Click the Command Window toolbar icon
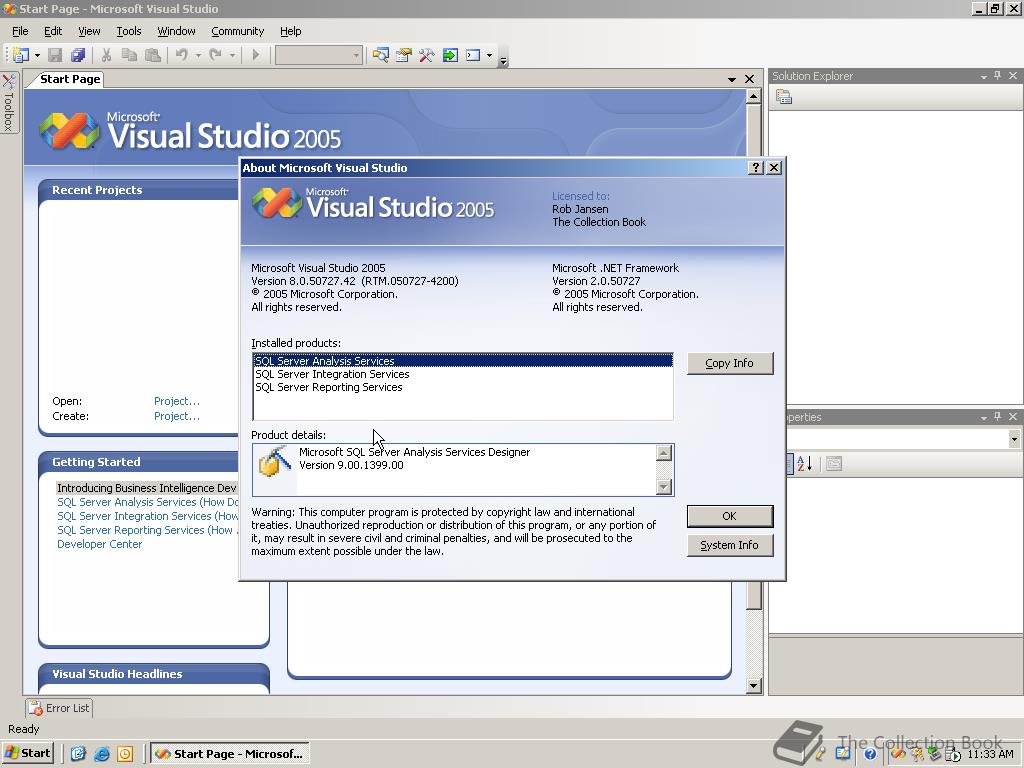1024x768 pixels. [x=473, y=56]
